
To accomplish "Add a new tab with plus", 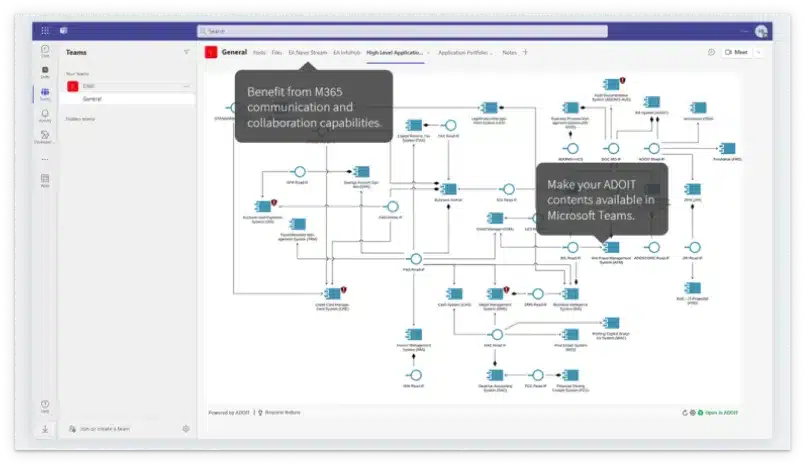I will click(x=525, y=52).
